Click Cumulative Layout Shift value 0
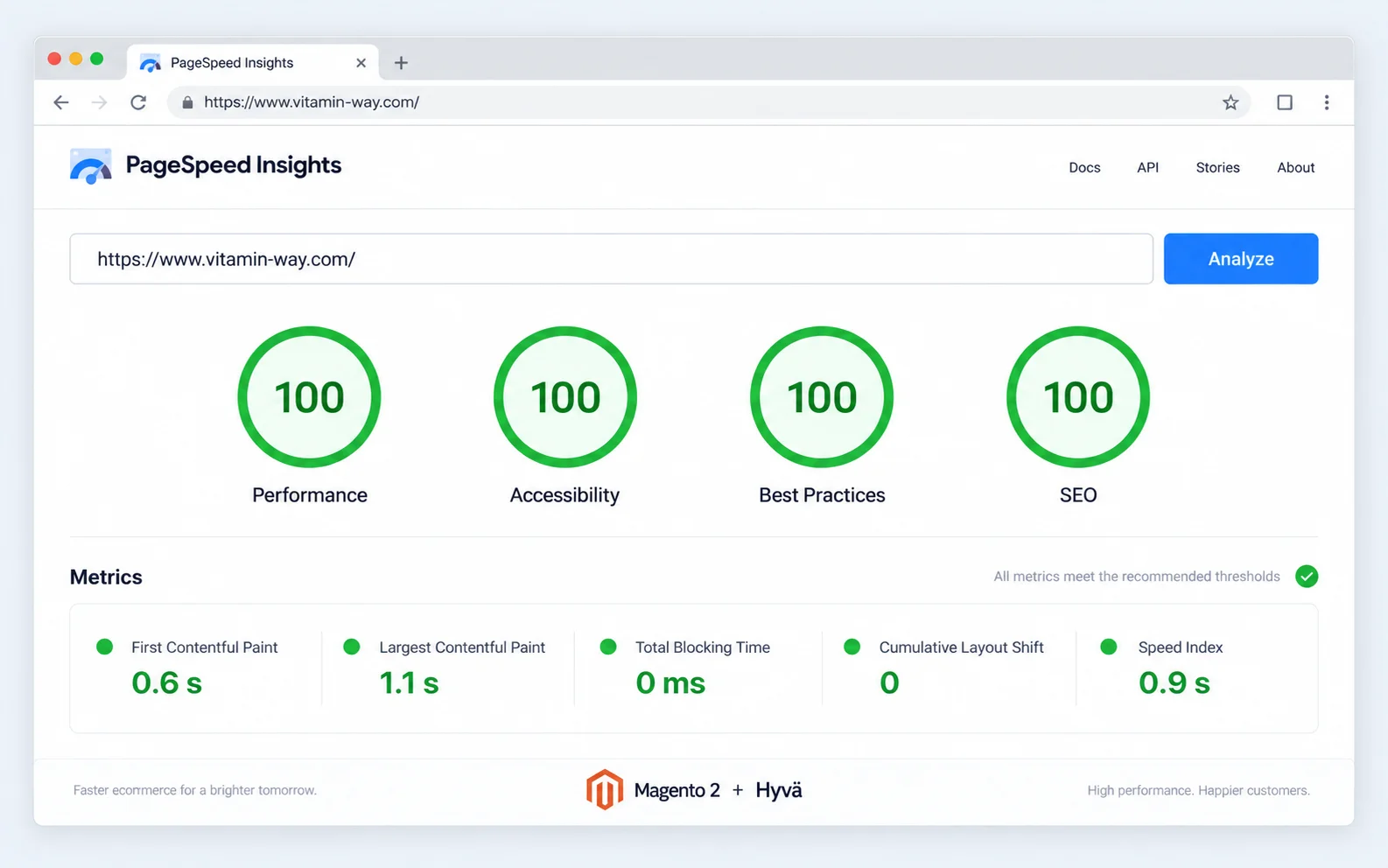 click(889, 683)
